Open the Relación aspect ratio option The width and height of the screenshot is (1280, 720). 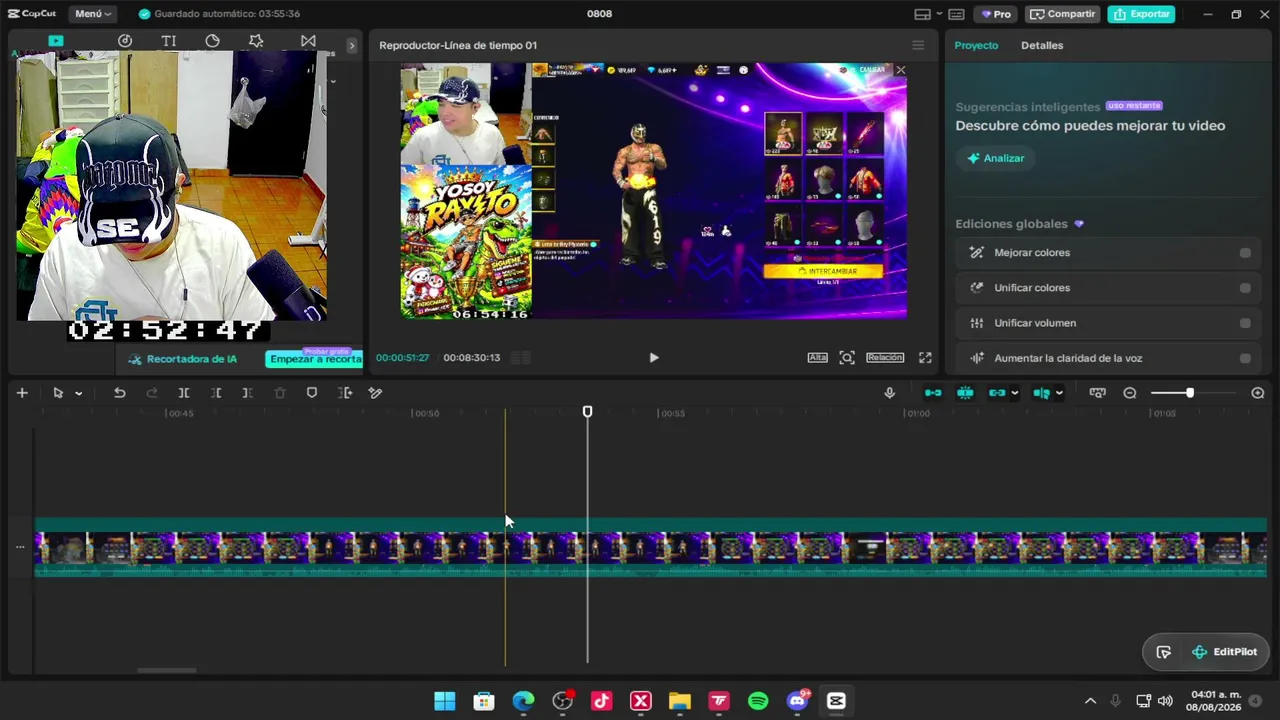pyautogui.click(x=885, y=358)
